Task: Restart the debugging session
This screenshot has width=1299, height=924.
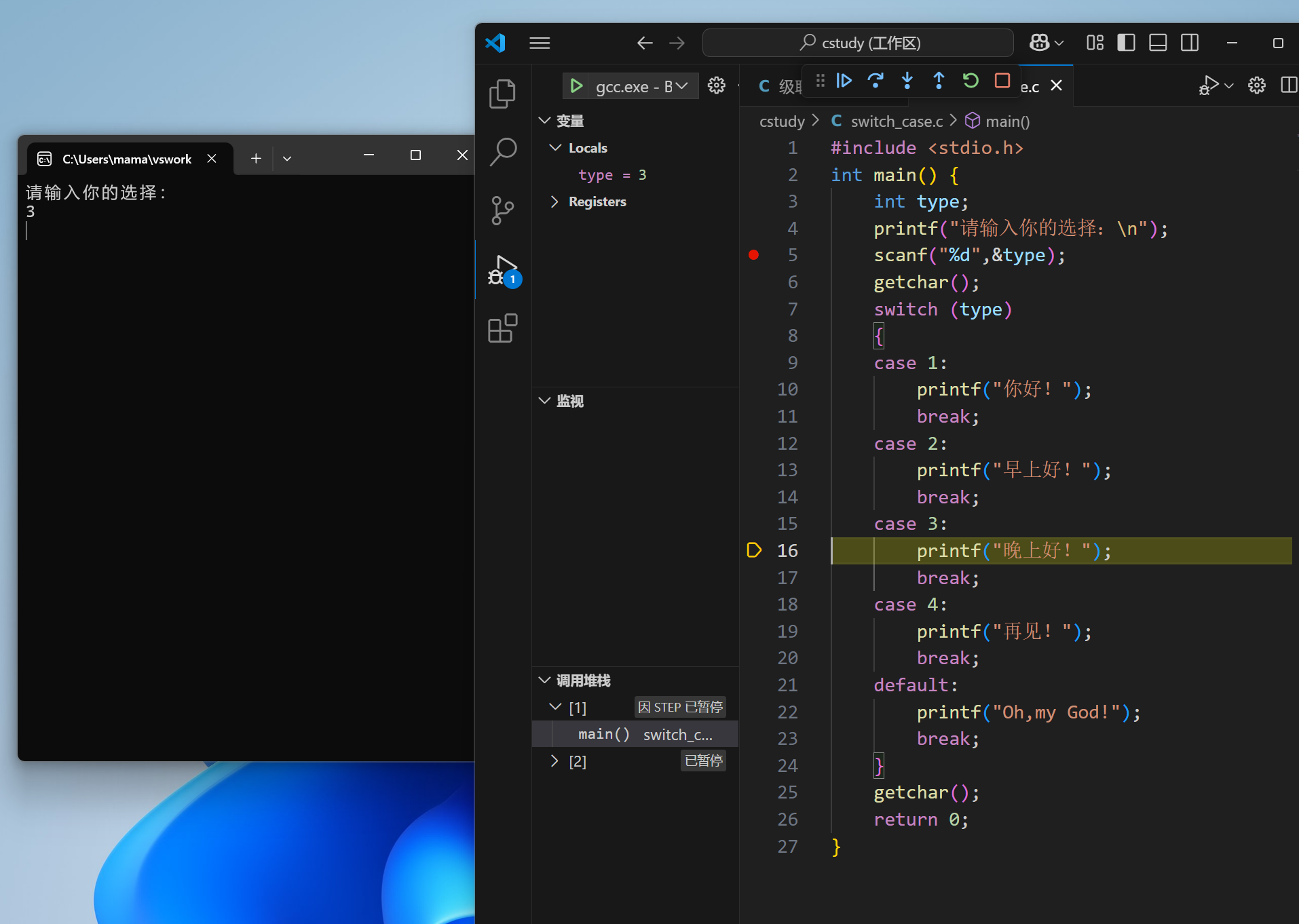Action: click(x=971, y=81)
